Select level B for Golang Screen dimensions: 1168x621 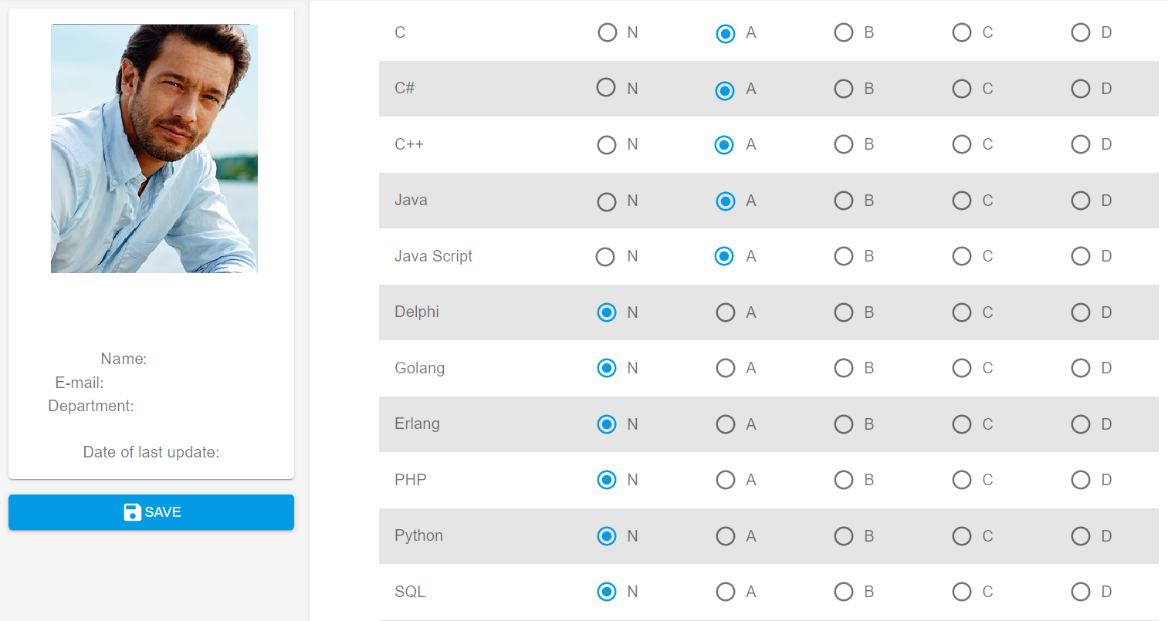(x=843, y=368)
